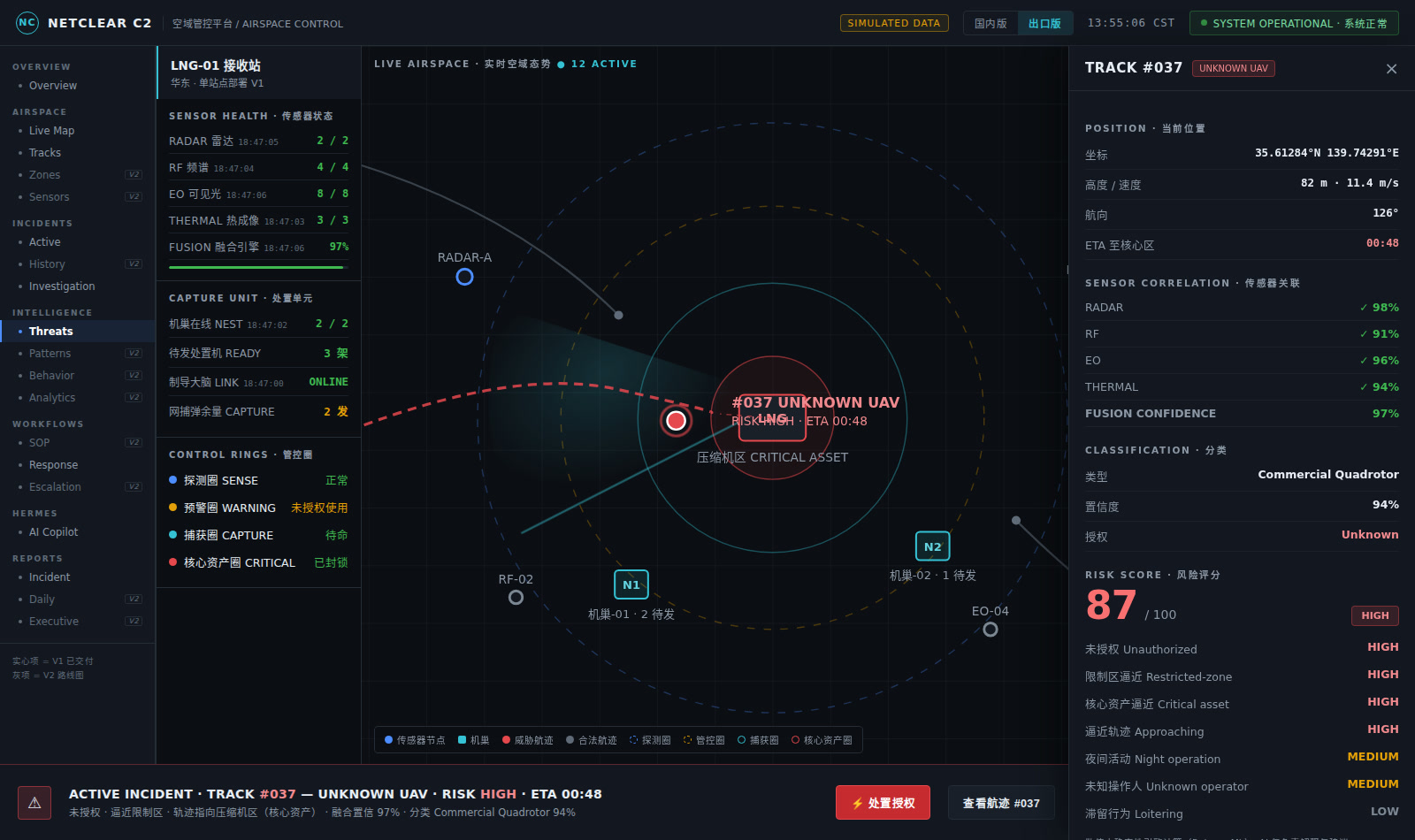Click the SIMULATED DATA badge
Screen dimensions: 1415x840
(894, 23)
